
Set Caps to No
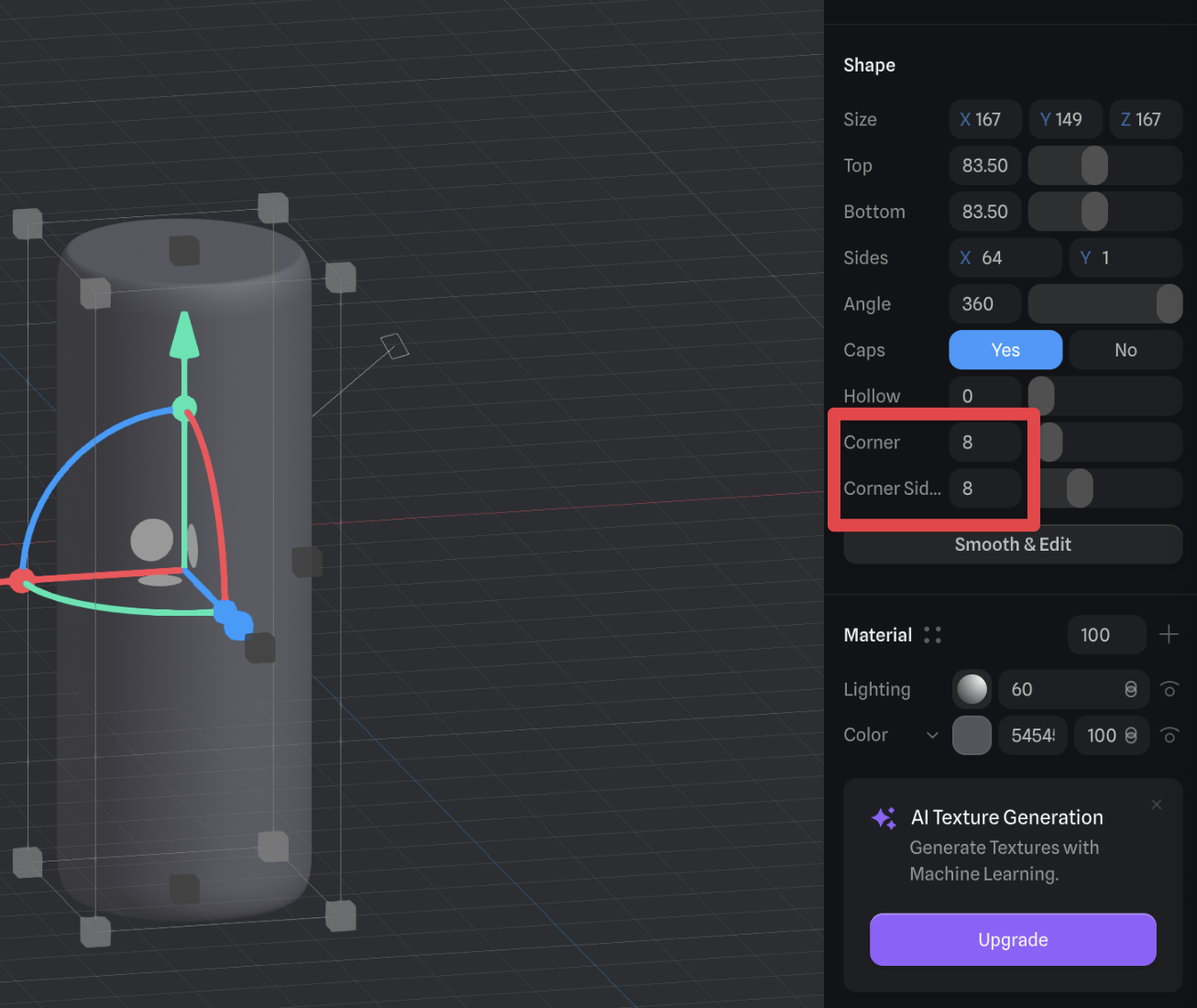1125,350
